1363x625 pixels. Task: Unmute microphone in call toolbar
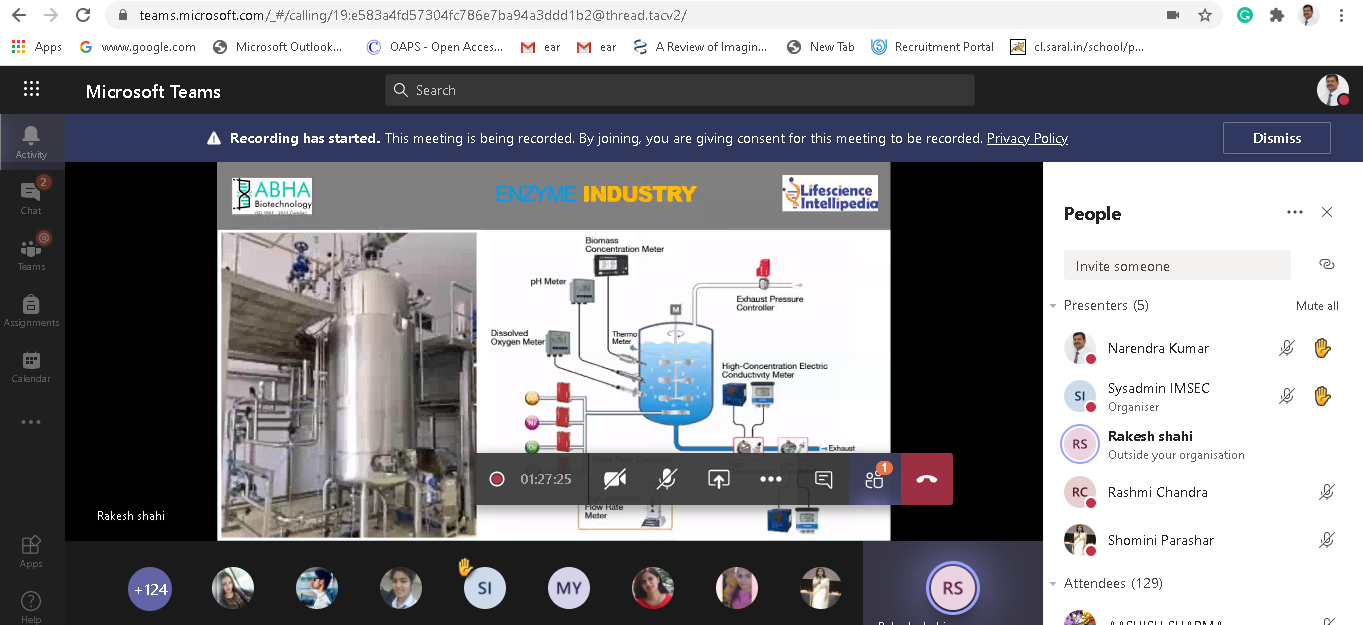tap(666, 479)
